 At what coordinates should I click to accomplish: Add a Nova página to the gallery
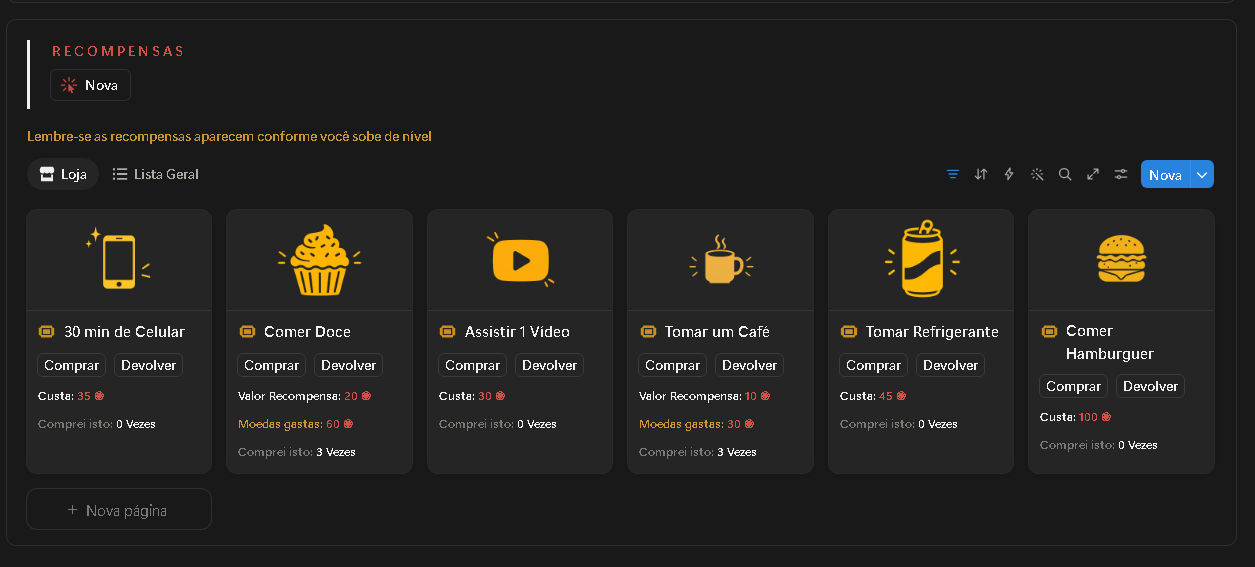coord(119,510)
